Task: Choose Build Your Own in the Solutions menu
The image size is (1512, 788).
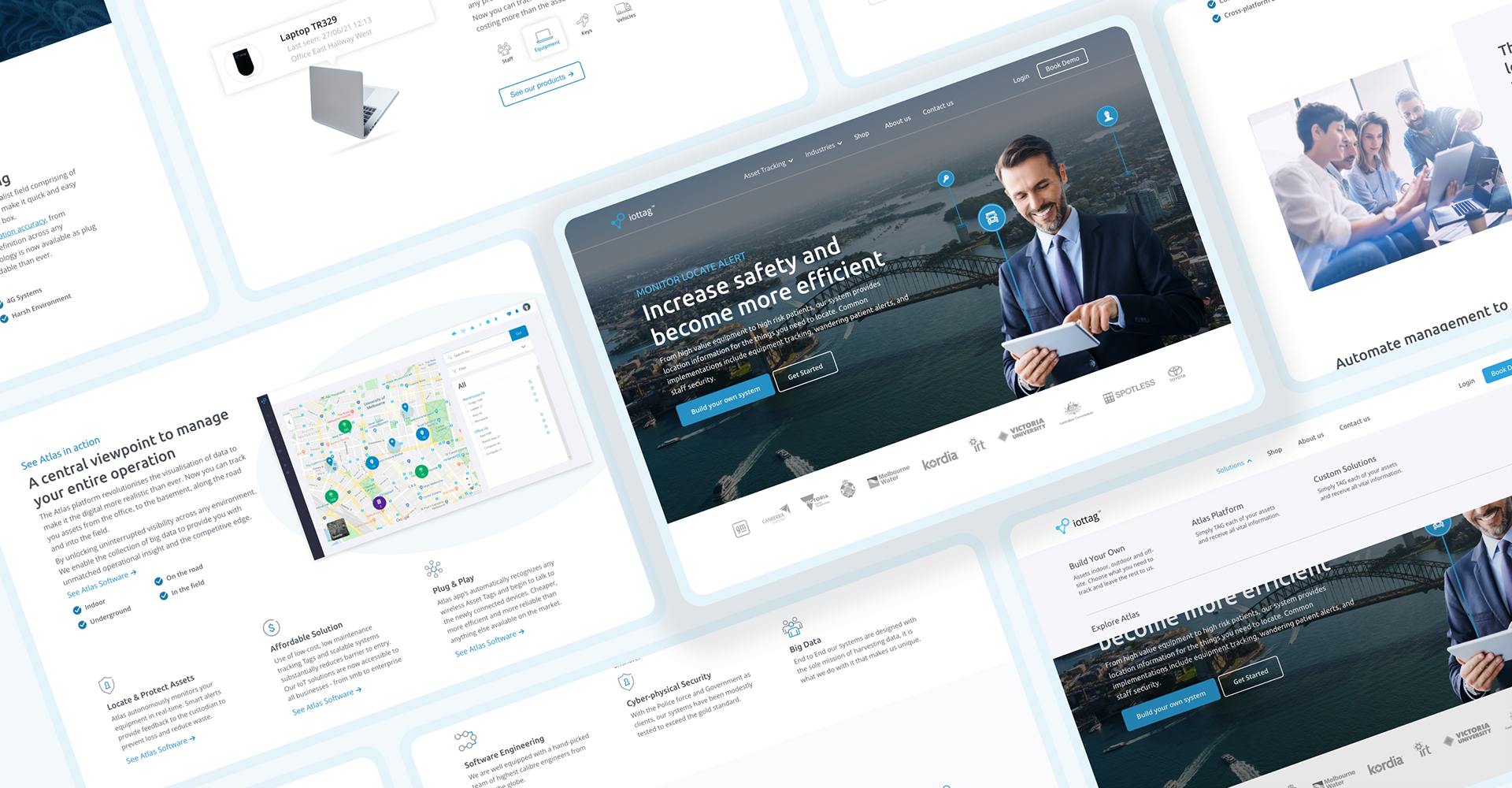Action: (1096, 558)
